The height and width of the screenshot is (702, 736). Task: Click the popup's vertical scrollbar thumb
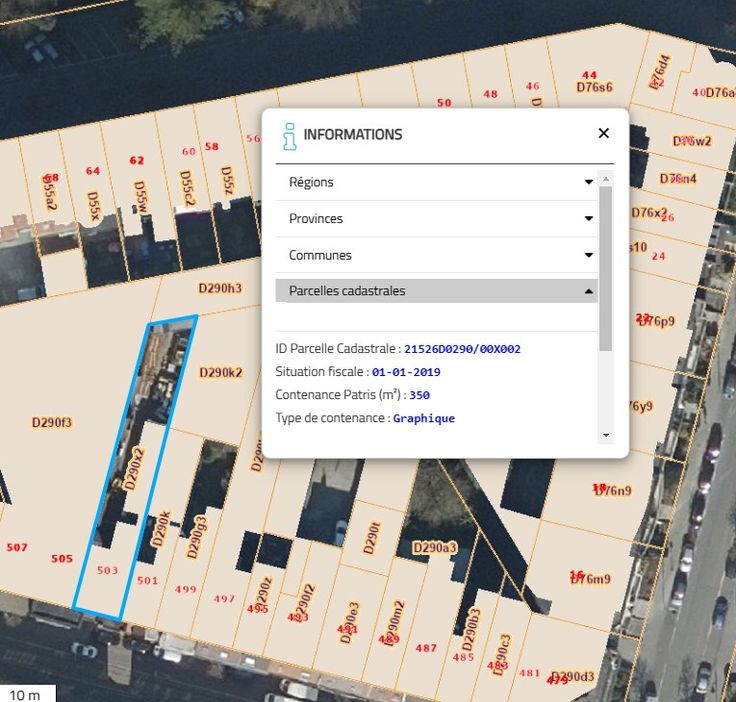[x=605, y=267]
